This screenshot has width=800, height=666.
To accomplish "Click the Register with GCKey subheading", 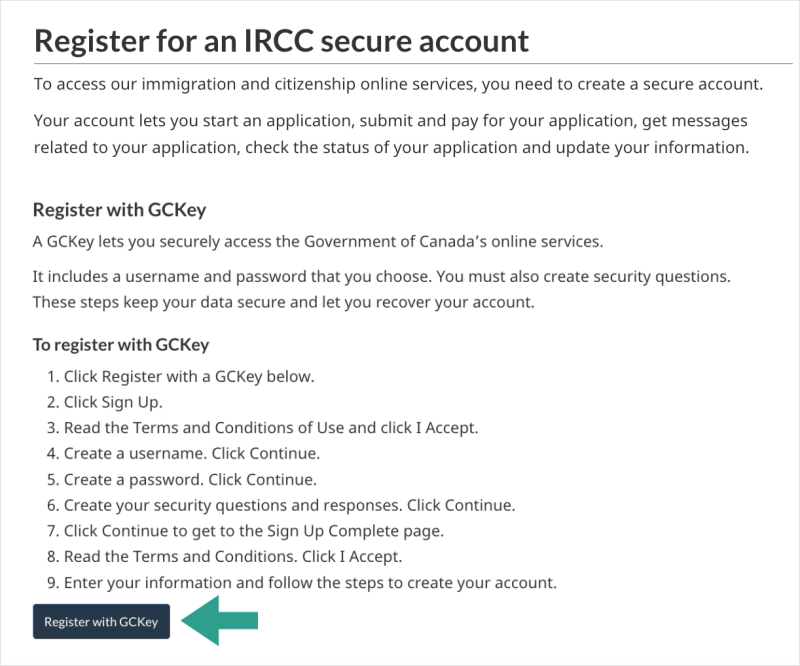I will [119, 210].
